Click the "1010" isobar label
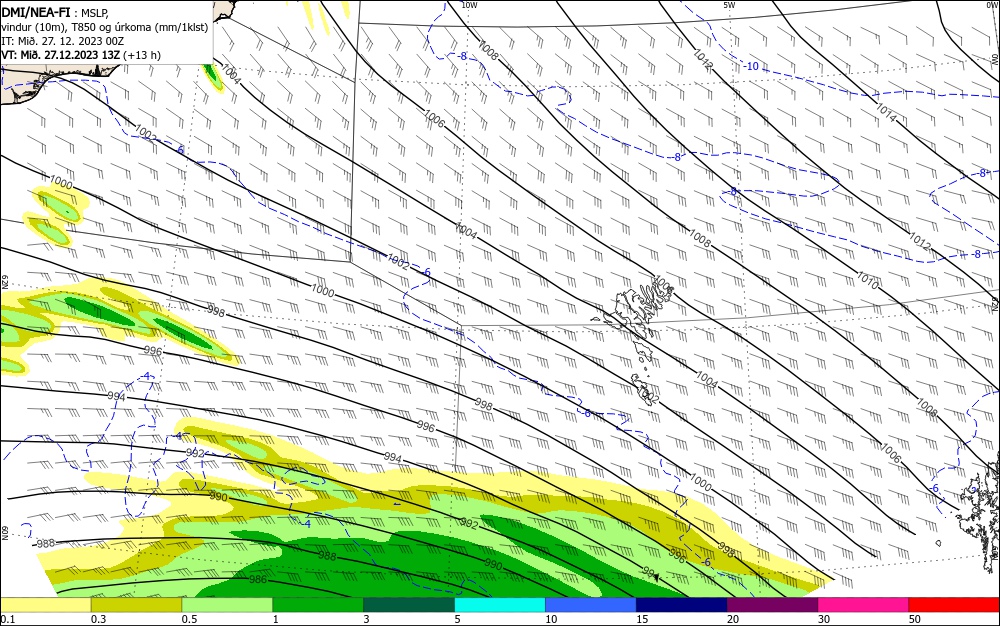Image resolution: width=1000 pixels, height=626 pixels. pos(867,280)
